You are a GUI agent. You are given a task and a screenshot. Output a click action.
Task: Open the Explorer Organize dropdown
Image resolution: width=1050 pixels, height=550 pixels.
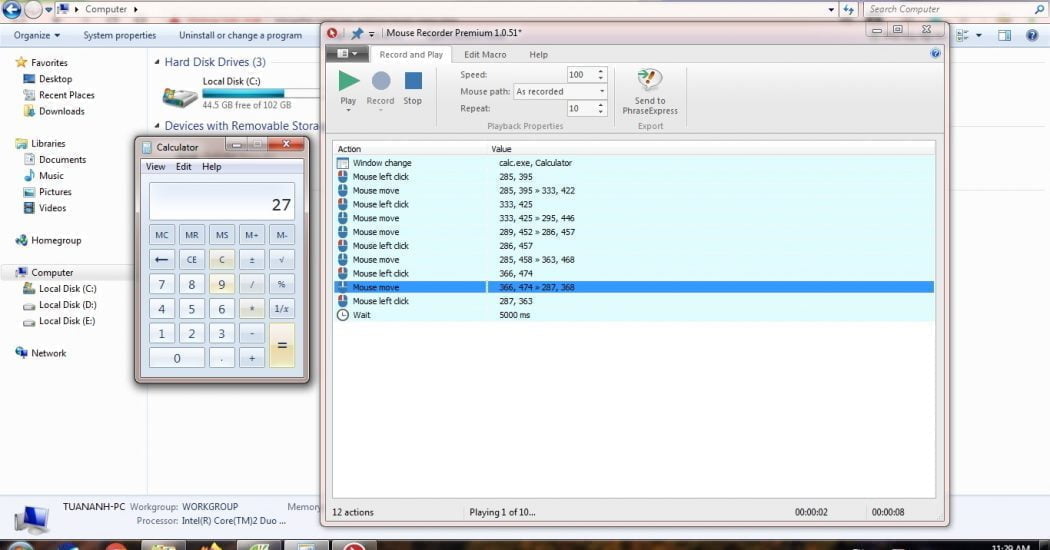coord(37,35)
